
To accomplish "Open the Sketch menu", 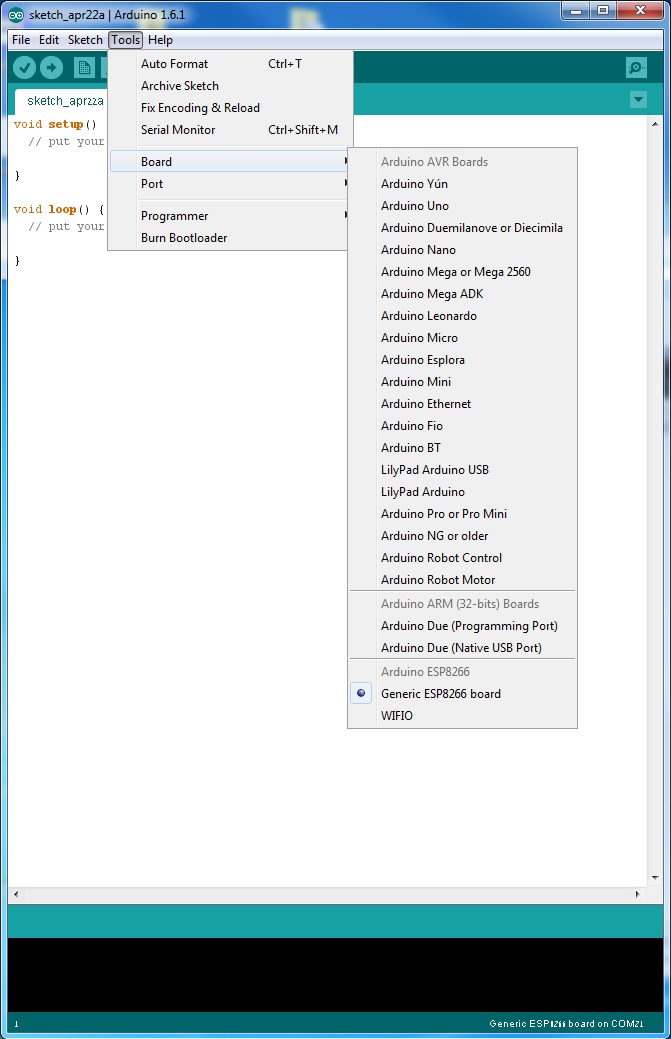I will pyautogui.click(x=85, y=40).
